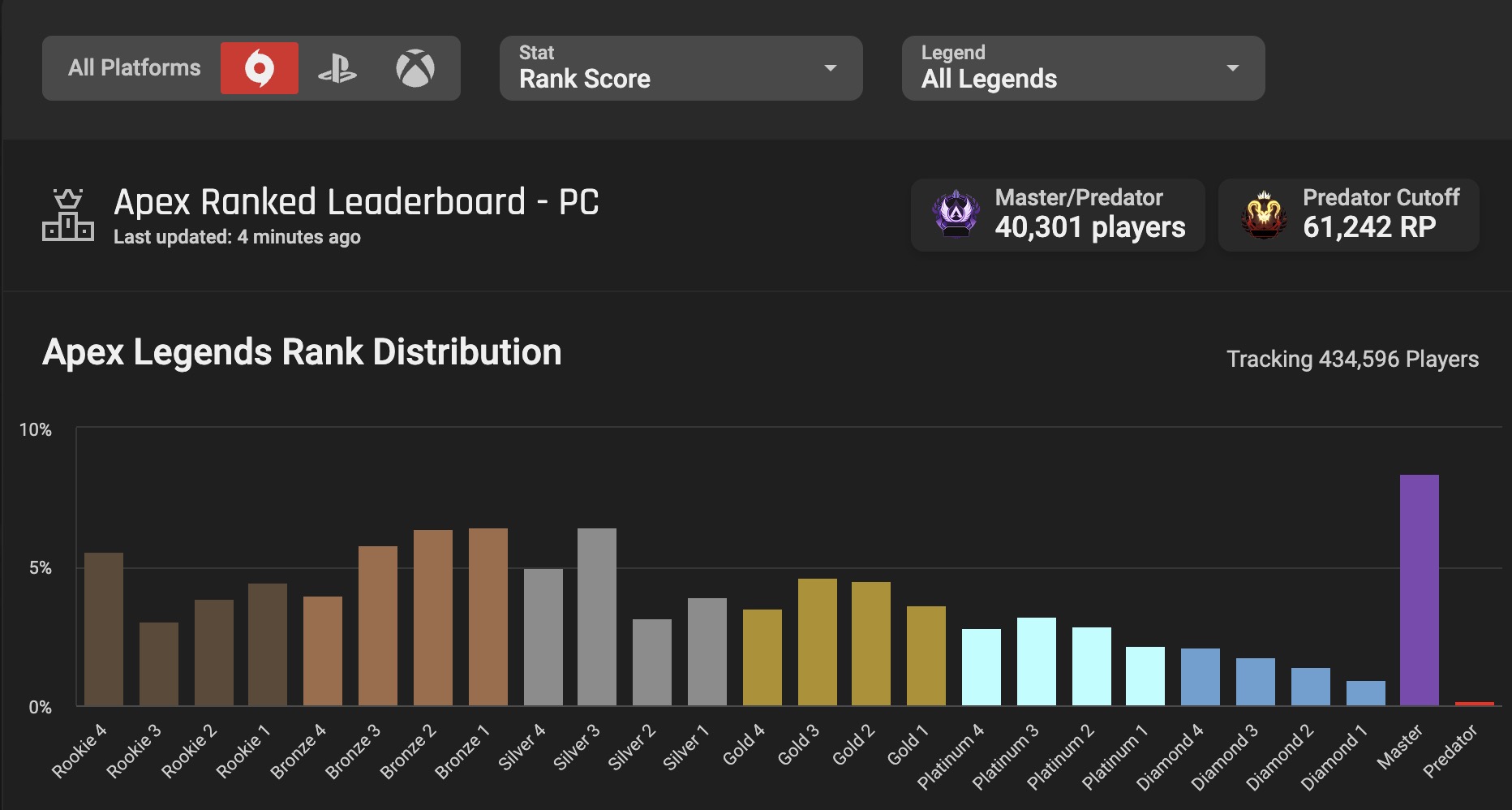Select the Gold 3 bar

pos(817,642)
